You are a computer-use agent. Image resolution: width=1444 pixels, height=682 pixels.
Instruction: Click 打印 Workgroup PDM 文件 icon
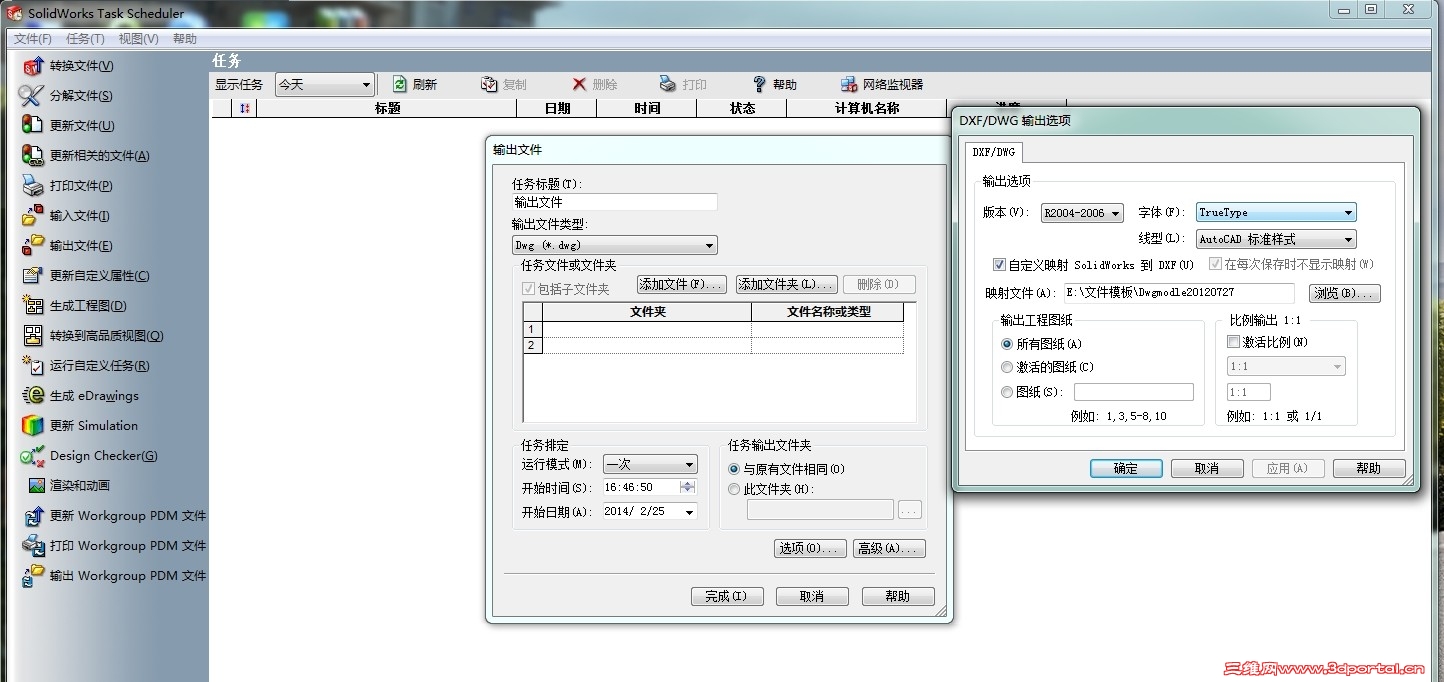[33, 546]
